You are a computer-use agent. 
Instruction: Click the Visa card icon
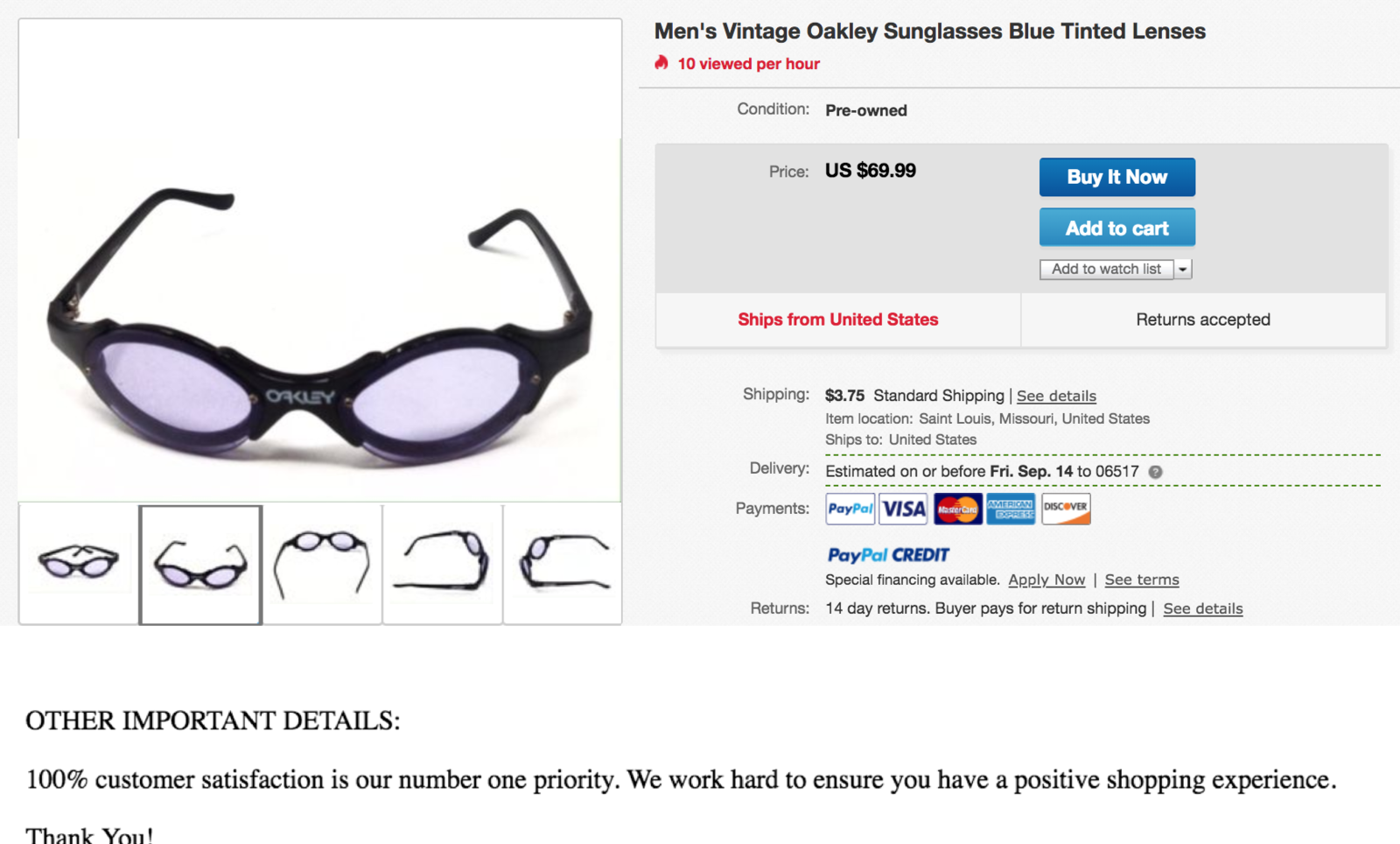point(903,509)
